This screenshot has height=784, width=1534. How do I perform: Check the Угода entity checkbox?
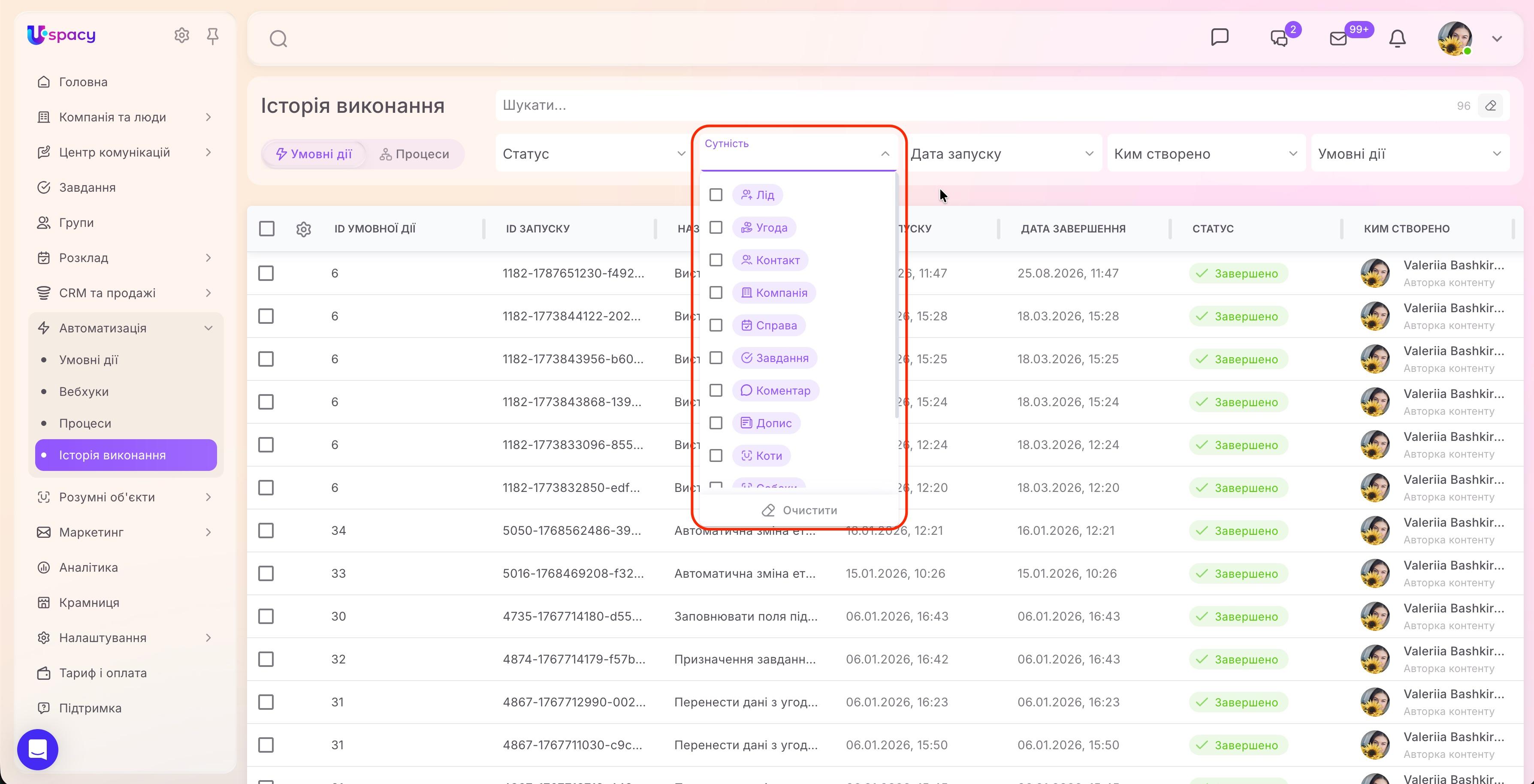click(716, 227)
